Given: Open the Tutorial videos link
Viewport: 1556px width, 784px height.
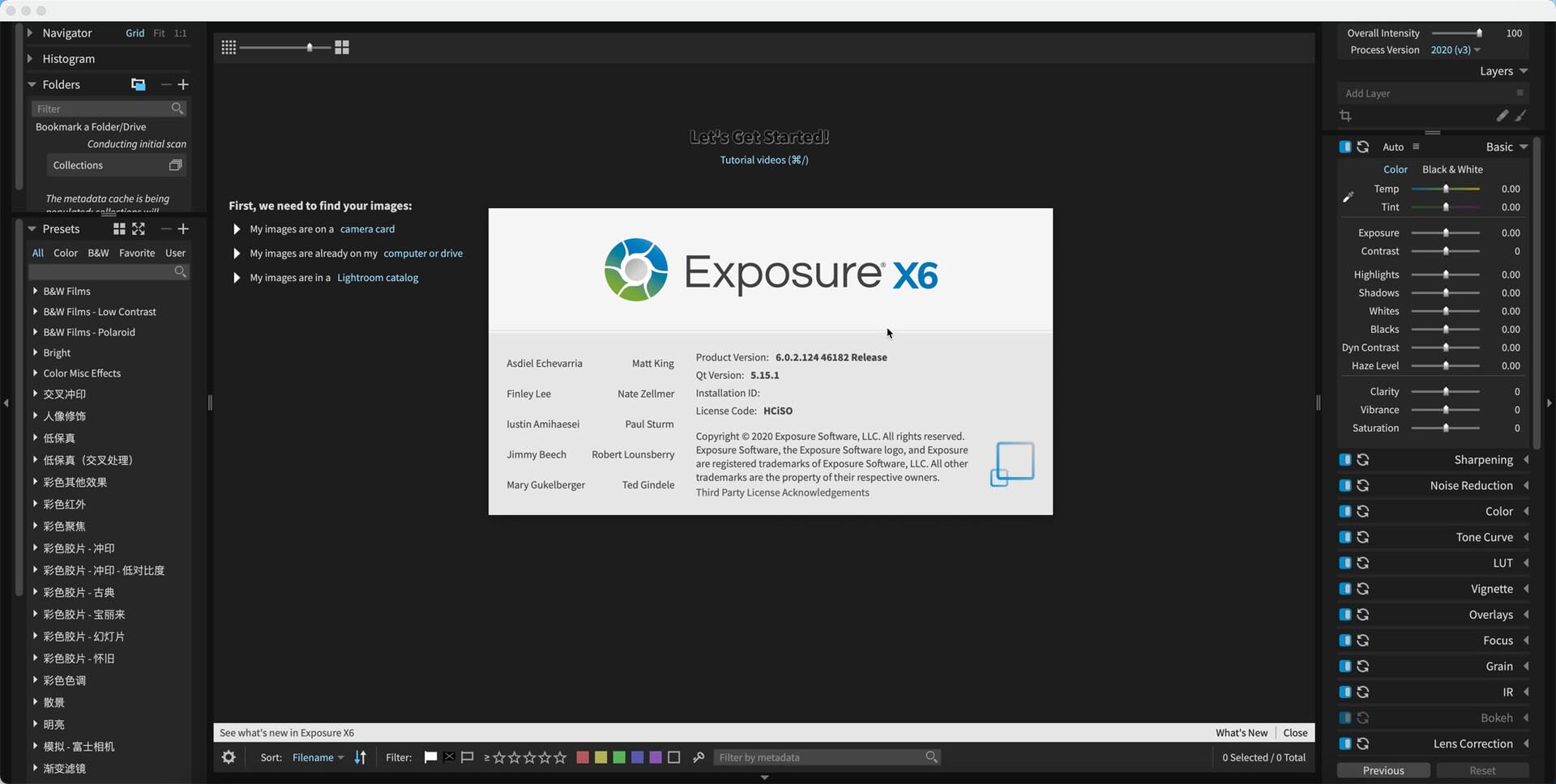Looking at the screenshot, I should [x=763, y=160].
